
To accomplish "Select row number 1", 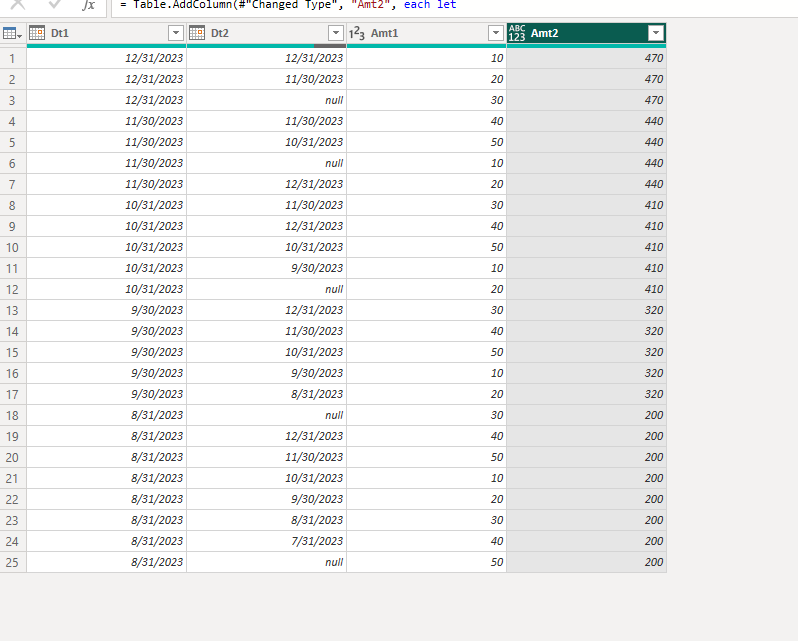I will pyautogui.click(x=13, y=59).
